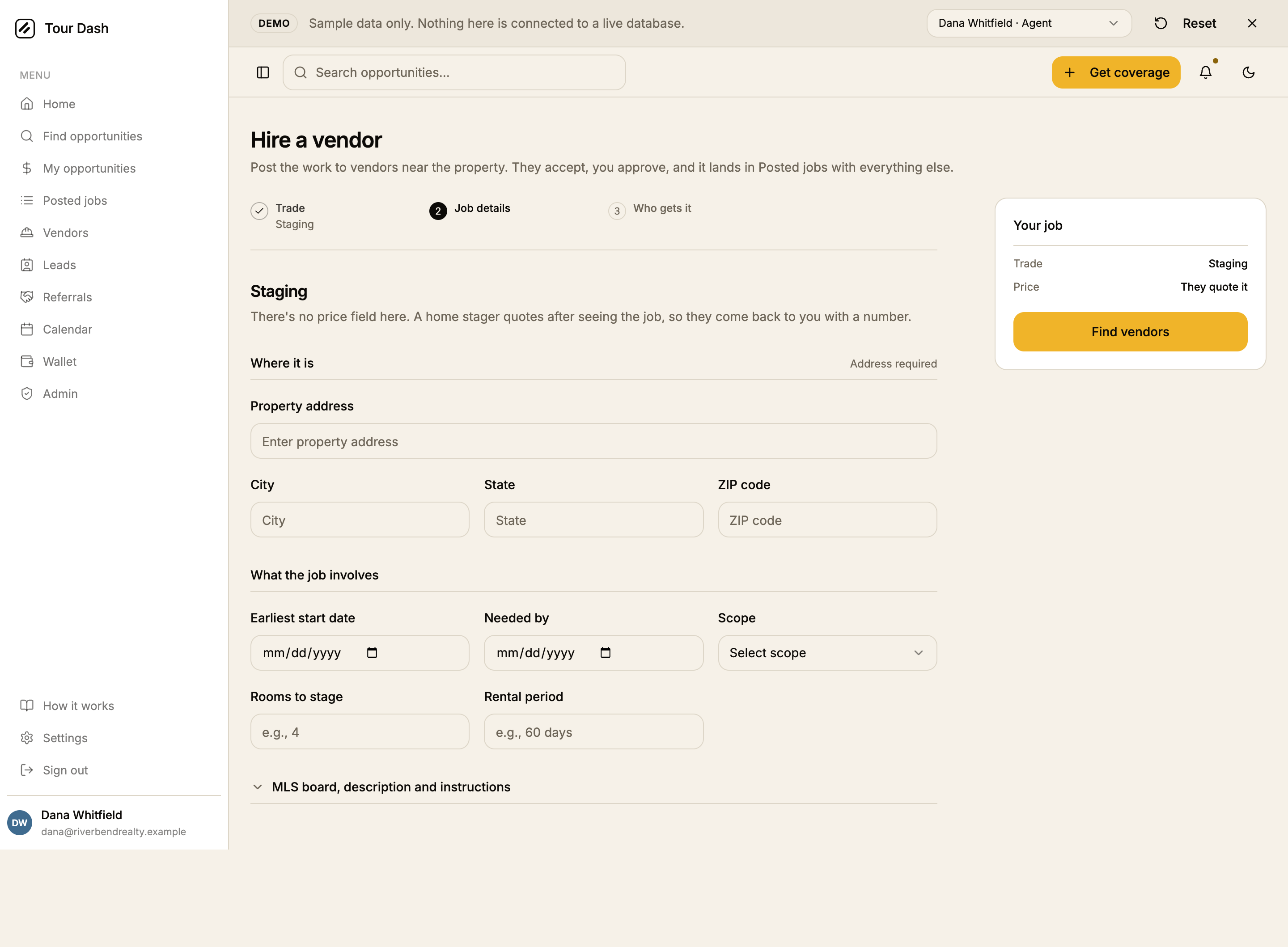Image resolution: width=1288 pixels, height=947 pixels.
Task: Open Needed by calendar picker
Action: tap(605, 652)
